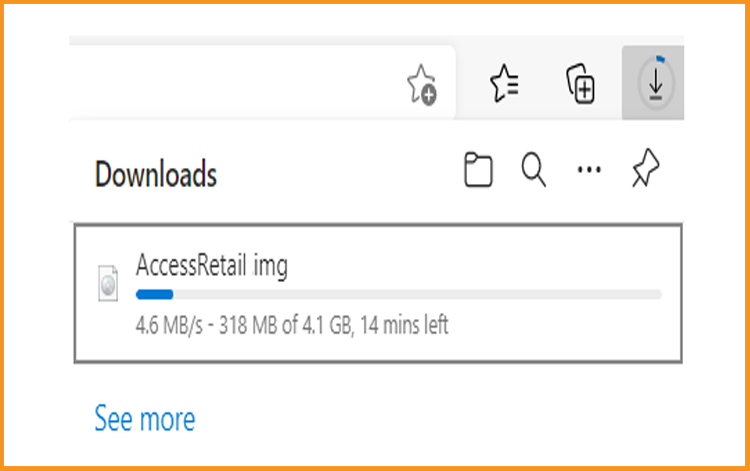Image resolution: width=750 pixels, height=471 pixels.
Task: Click the 4.6 MB/s speed text
Action: point(169,325)
